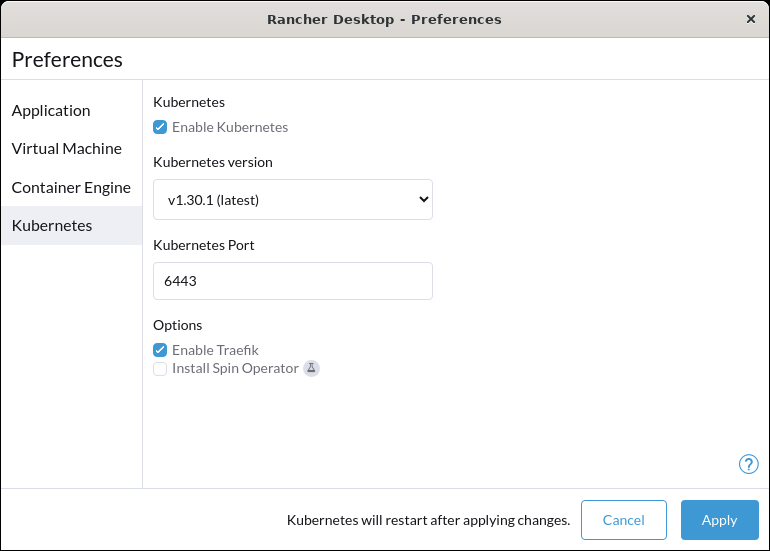Click the experimental flask icon beside Spin Operator
This screenshot has width=770, height=551.
click(x=311, y=368)
